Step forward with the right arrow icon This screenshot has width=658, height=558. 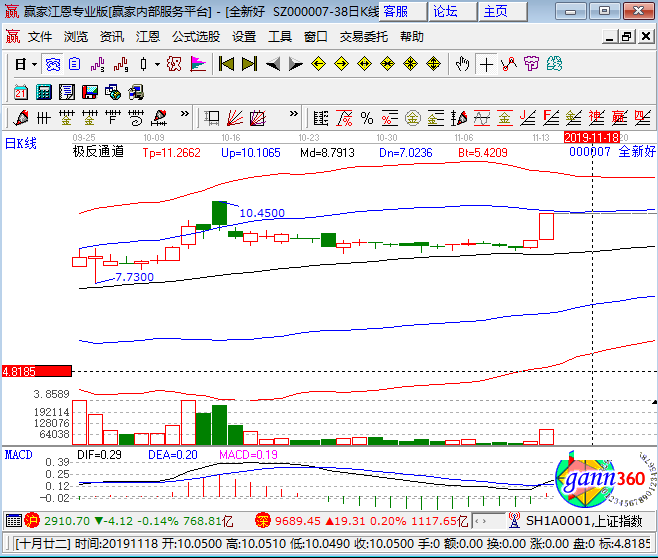tap(296, 65)
